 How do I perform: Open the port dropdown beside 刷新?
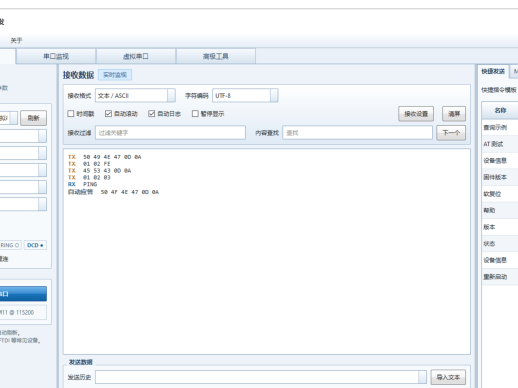8,118
